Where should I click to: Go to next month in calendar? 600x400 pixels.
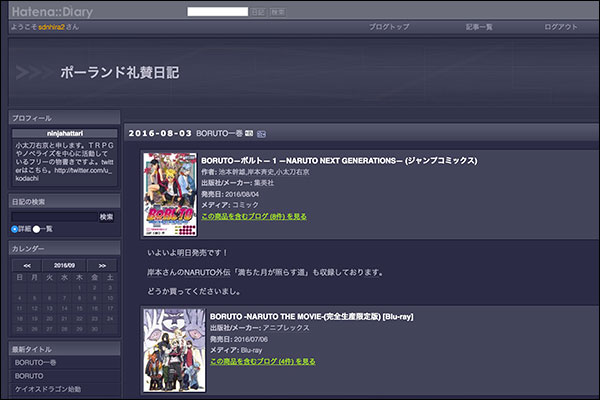101,265
